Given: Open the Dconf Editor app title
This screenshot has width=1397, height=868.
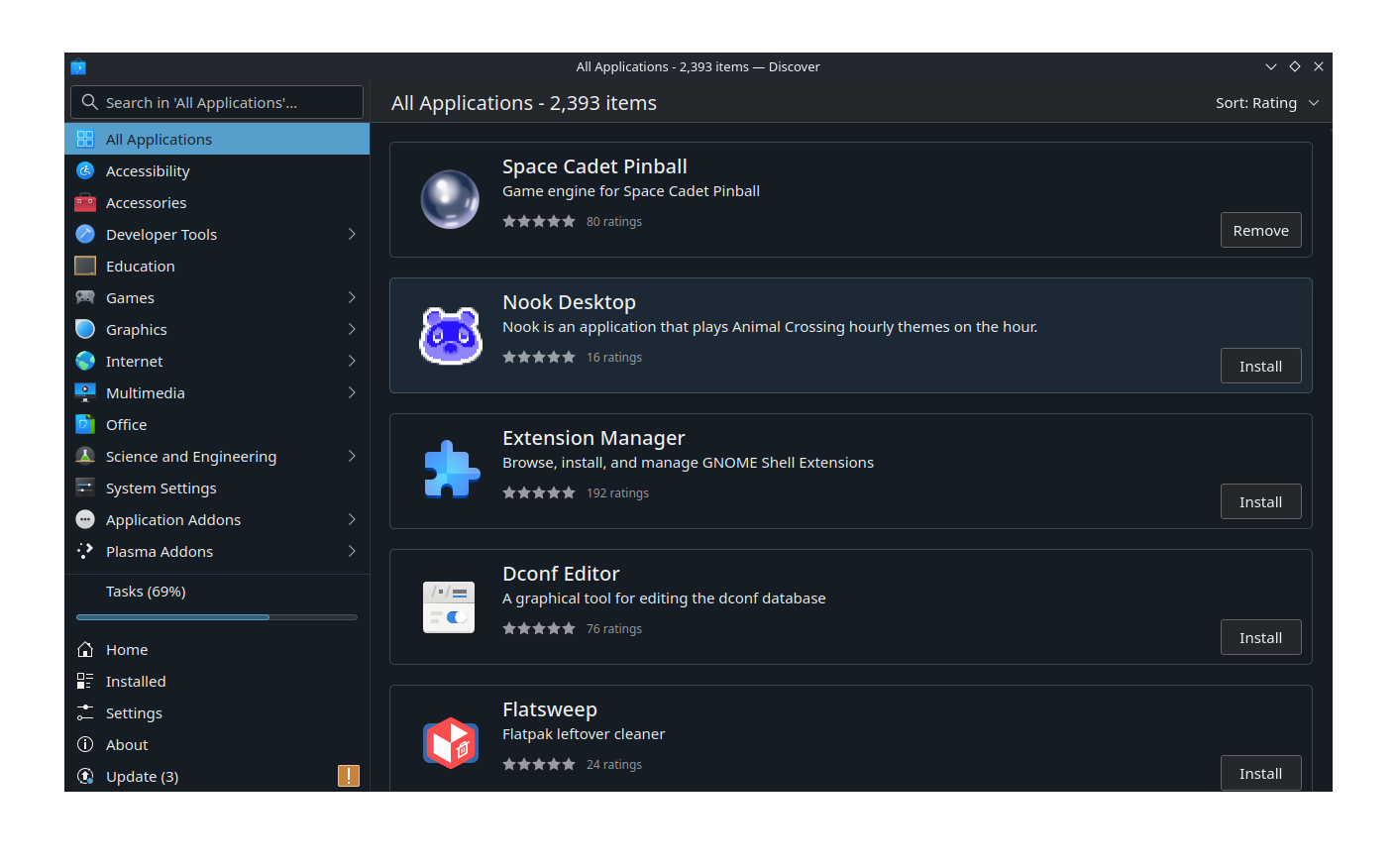Looking at the screenshot, I should click(x=561, y=574).
